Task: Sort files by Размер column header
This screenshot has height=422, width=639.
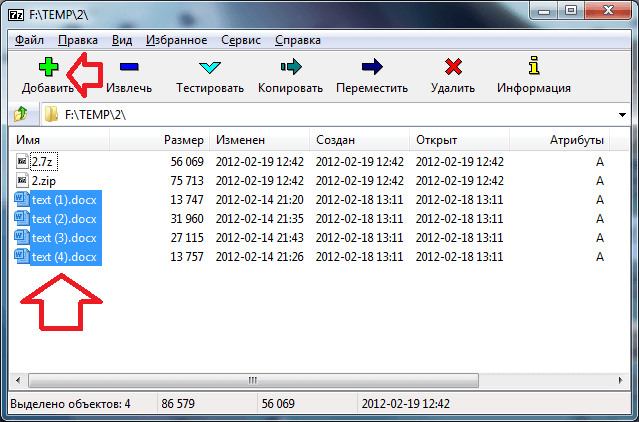Action: [183, 140]
